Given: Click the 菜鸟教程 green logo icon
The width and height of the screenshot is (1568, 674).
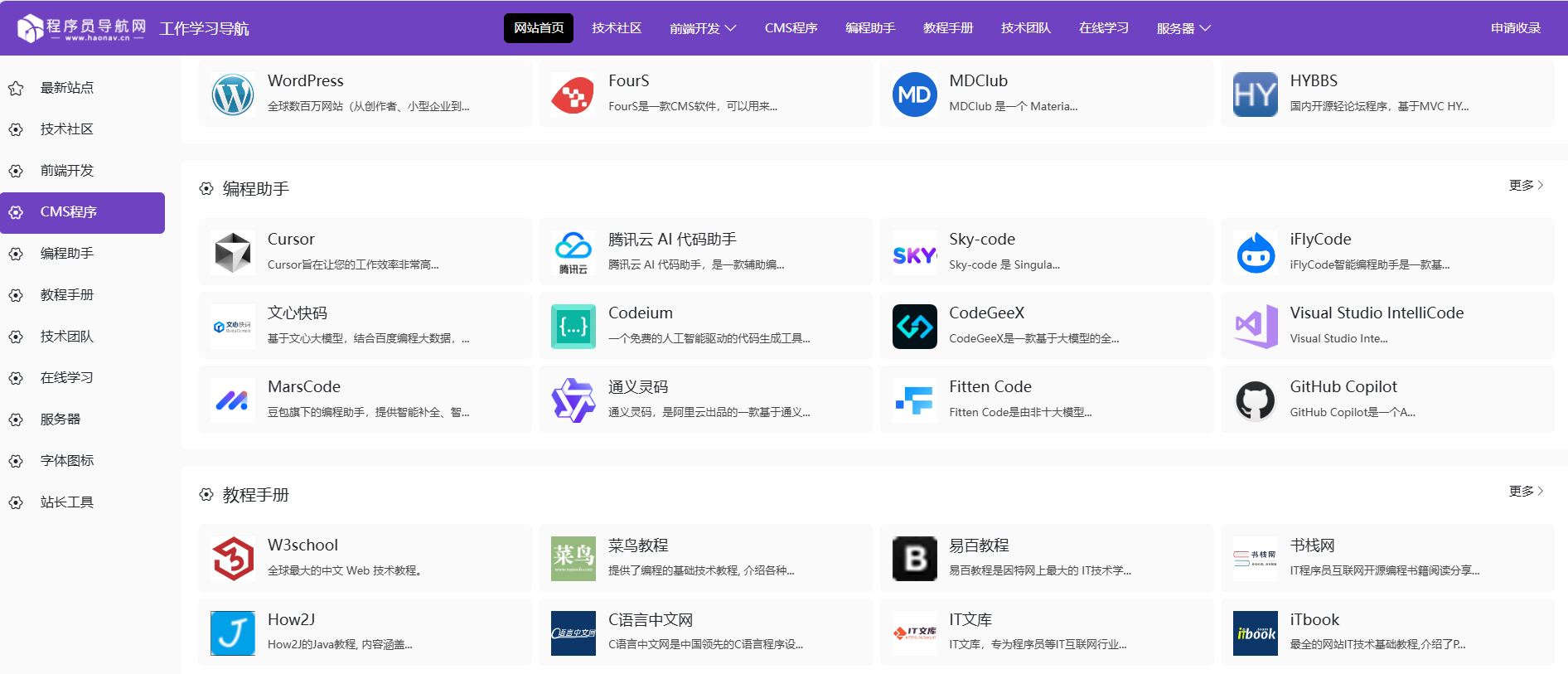Looking at the screenshot, I should (573, 559).
